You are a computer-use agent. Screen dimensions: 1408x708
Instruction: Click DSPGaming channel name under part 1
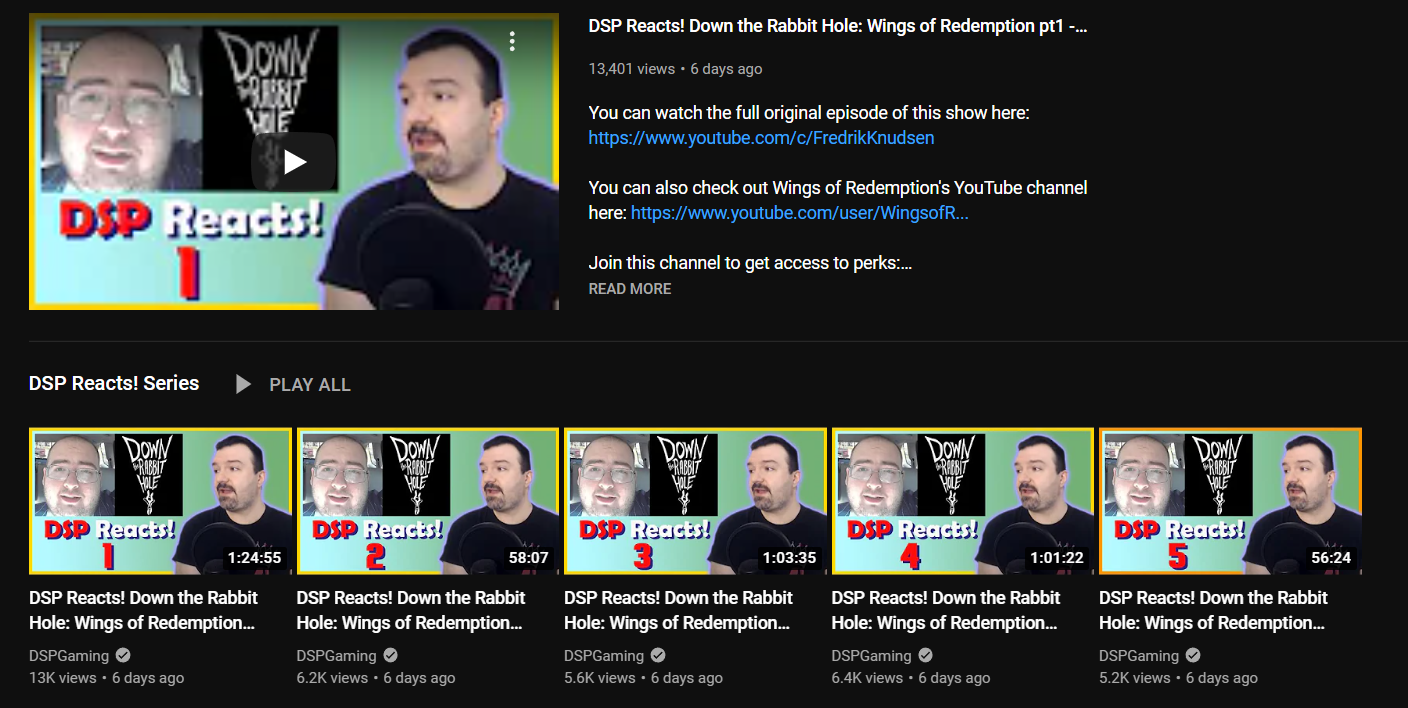pos(69,656)
